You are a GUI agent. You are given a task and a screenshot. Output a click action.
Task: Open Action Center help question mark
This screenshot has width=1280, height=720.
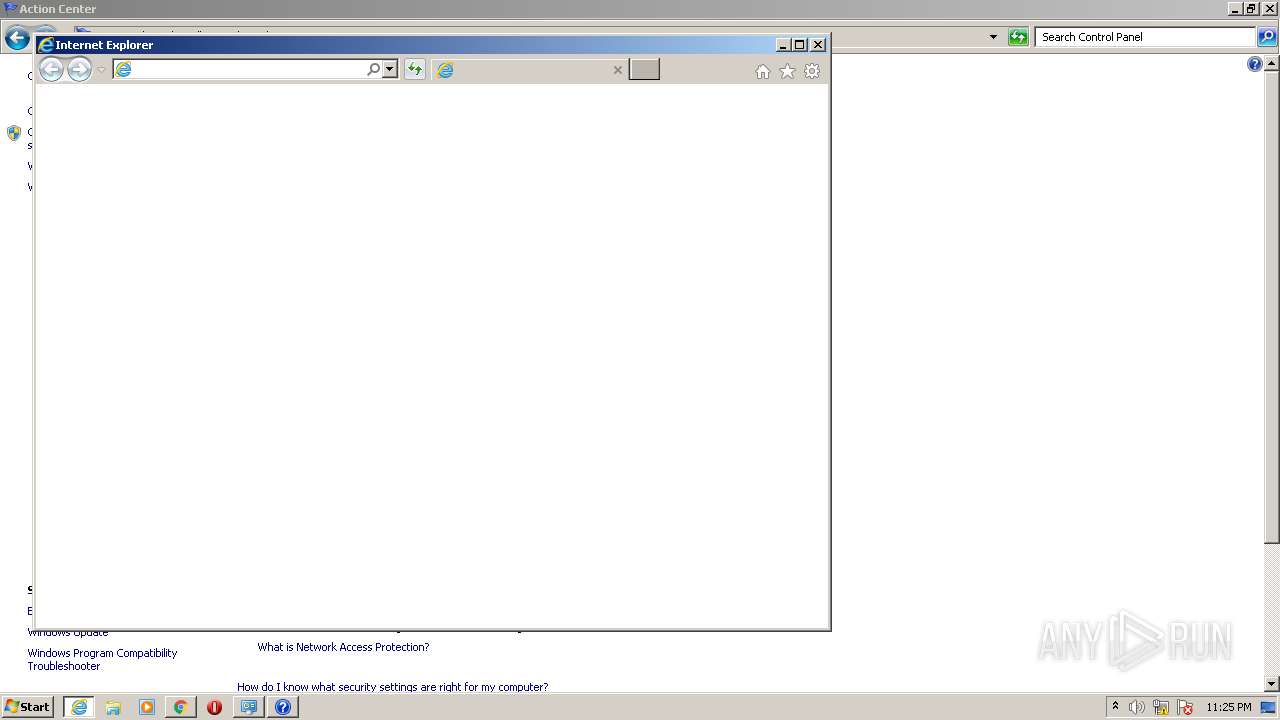1255,64
